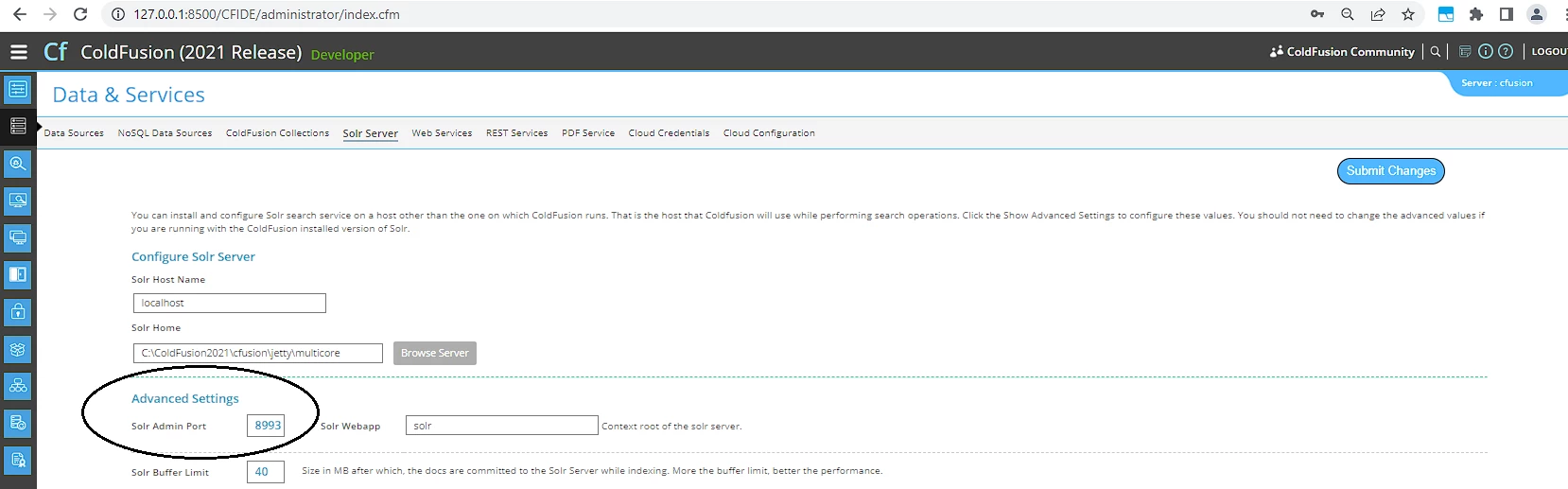This screenshot has width=1568, height=489.
Task: Open the overlapping screens sidebar icon
Action: tap(18, 237)
